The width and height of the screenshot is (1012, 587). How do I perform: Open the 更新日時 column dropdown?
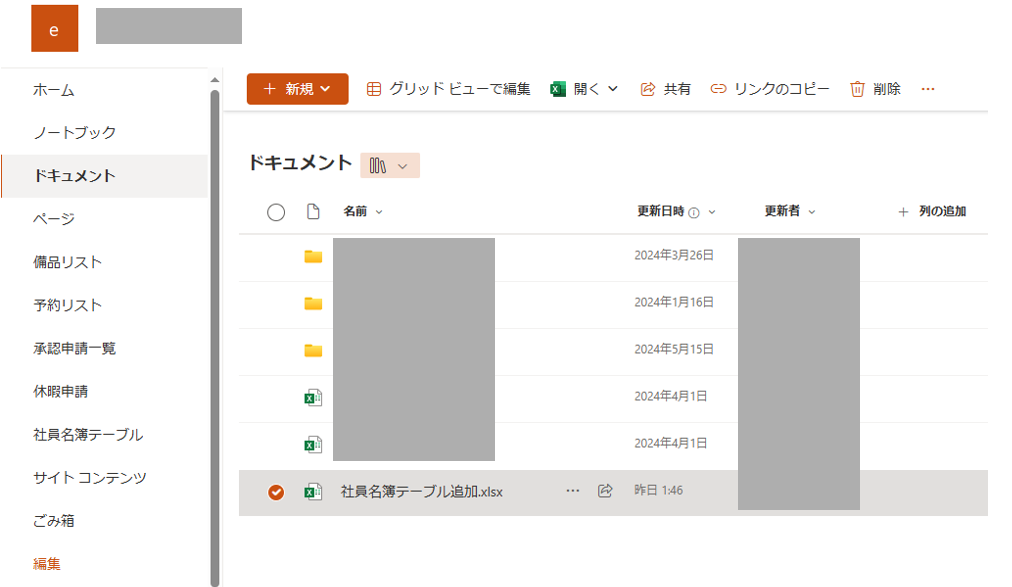point(712,212)
